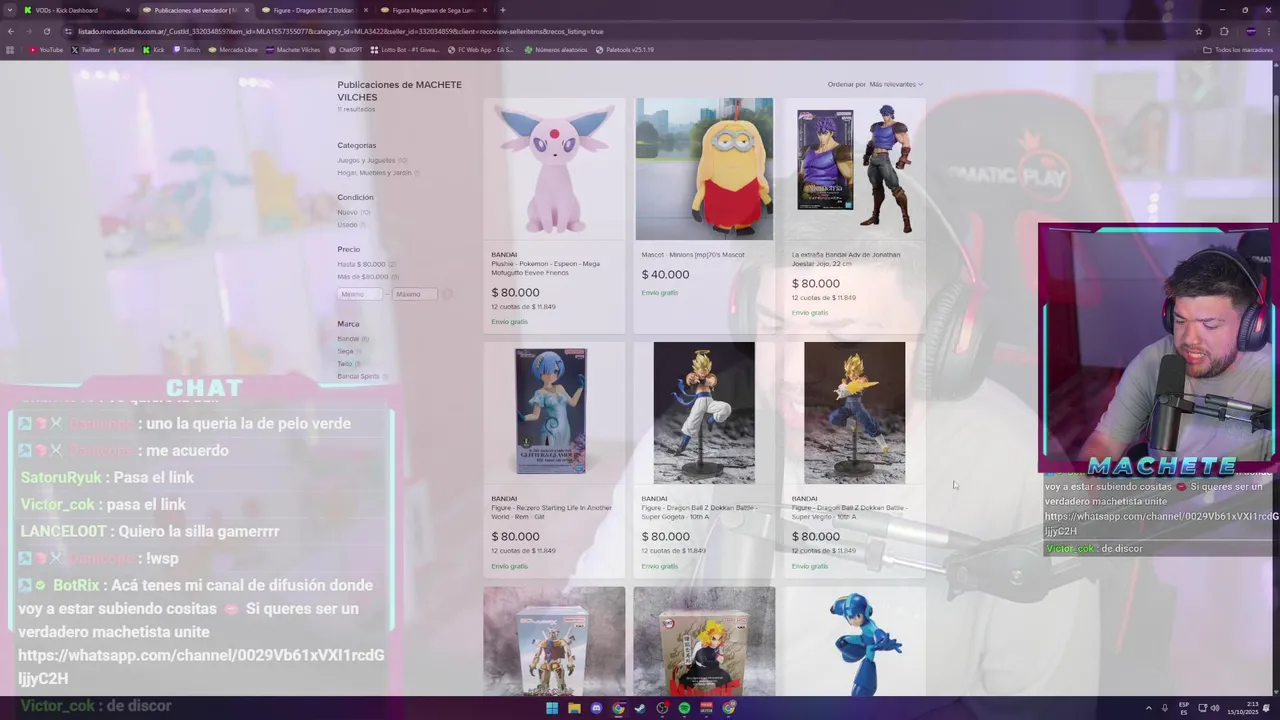Viewport: 1280px width, 720px height.
Task: Filter by Juegos y Juguetes category
Action: pyautogui.click(x=366, y=160)
